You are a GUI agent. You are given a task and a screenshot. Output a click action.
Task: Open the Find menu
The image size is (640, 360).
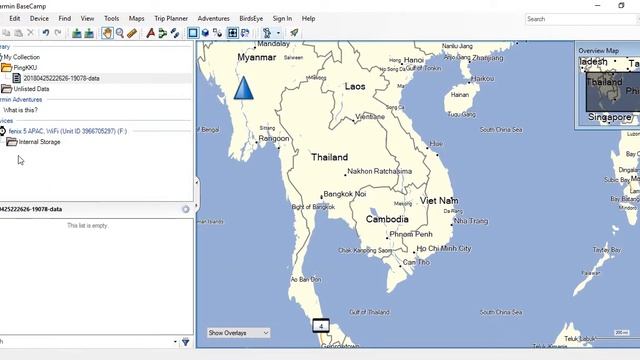64,19
